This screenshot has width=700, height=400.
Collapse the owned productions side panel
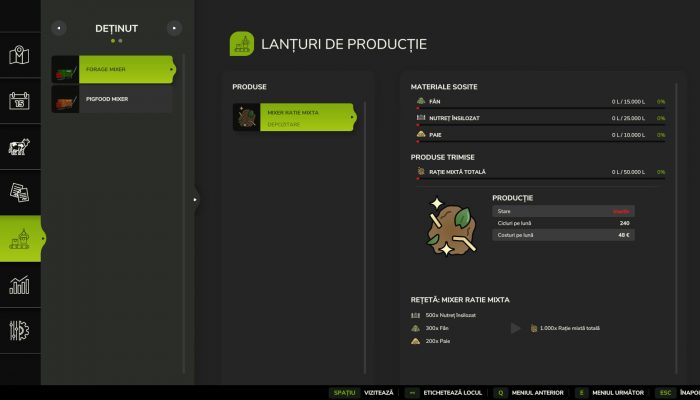195,199
